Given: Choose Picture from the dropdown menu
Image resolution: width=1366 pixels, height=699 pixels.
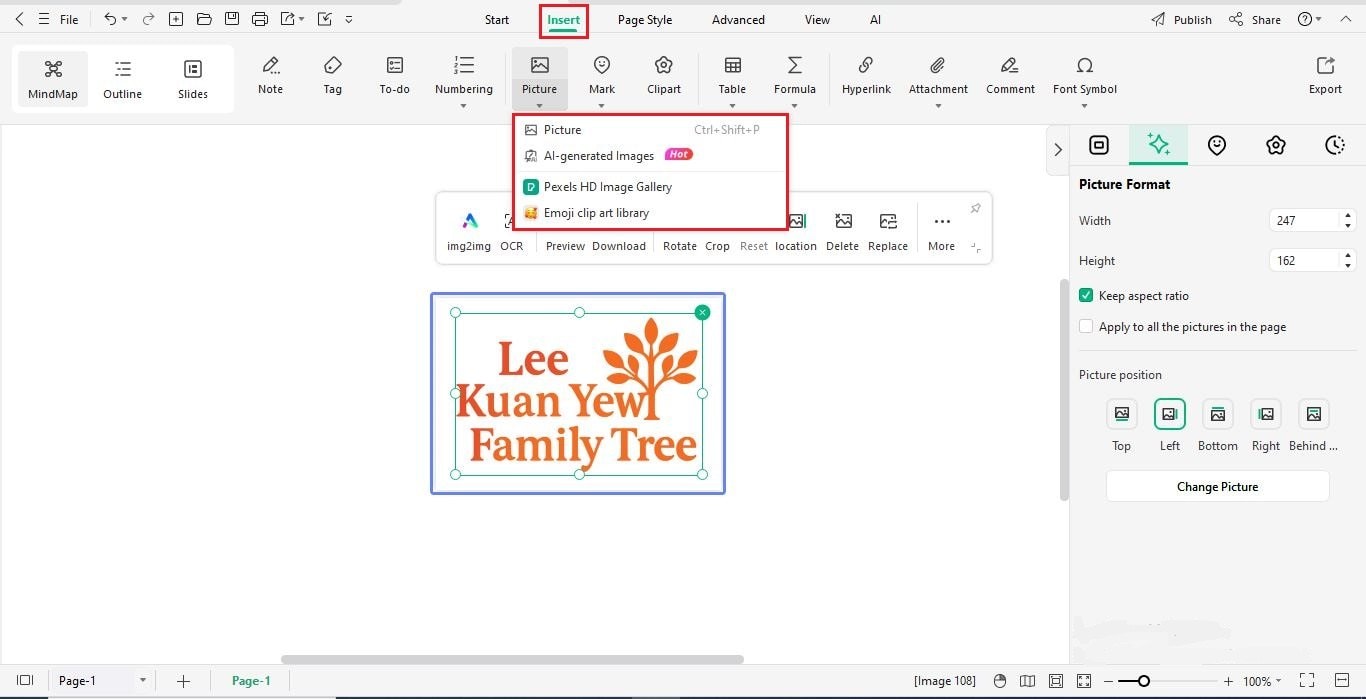Looking at the screenshot, I should 650,130.
